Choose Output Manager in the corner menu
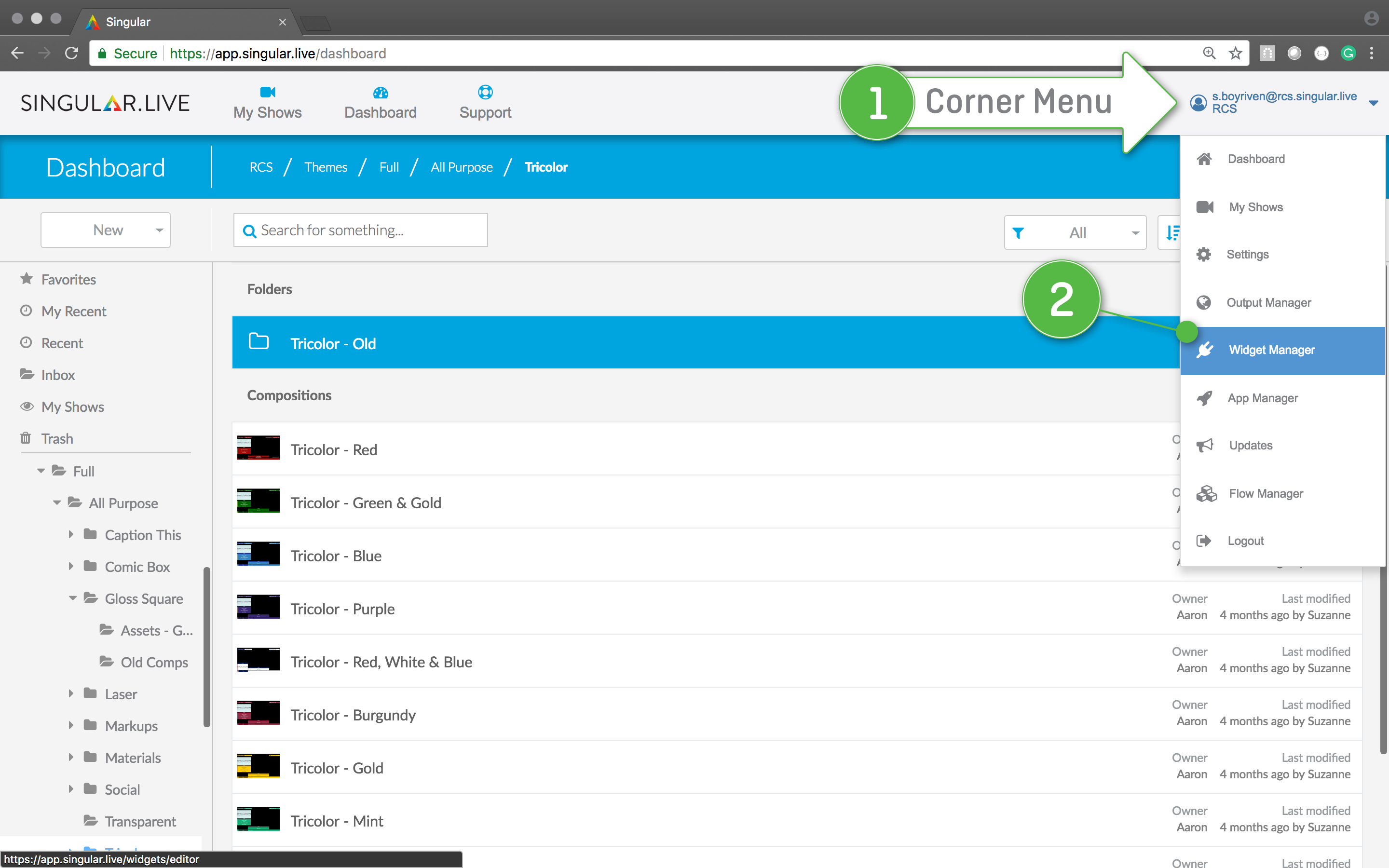 click(x=1282, y=302)
